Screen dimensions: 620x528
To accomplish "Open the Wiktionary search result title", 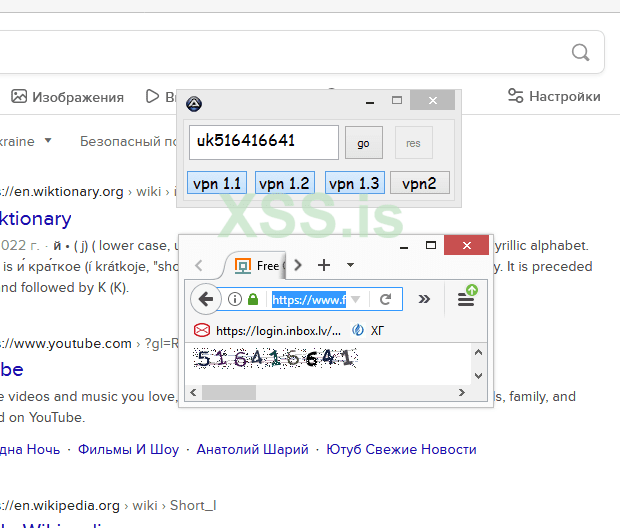I will [36, 219].
